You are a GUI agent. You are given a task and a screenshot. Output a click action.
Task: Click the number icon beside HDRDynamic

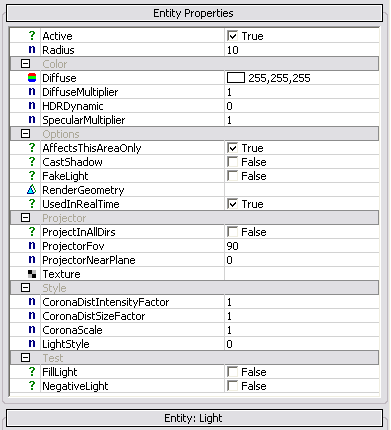(x=32, y=106)
